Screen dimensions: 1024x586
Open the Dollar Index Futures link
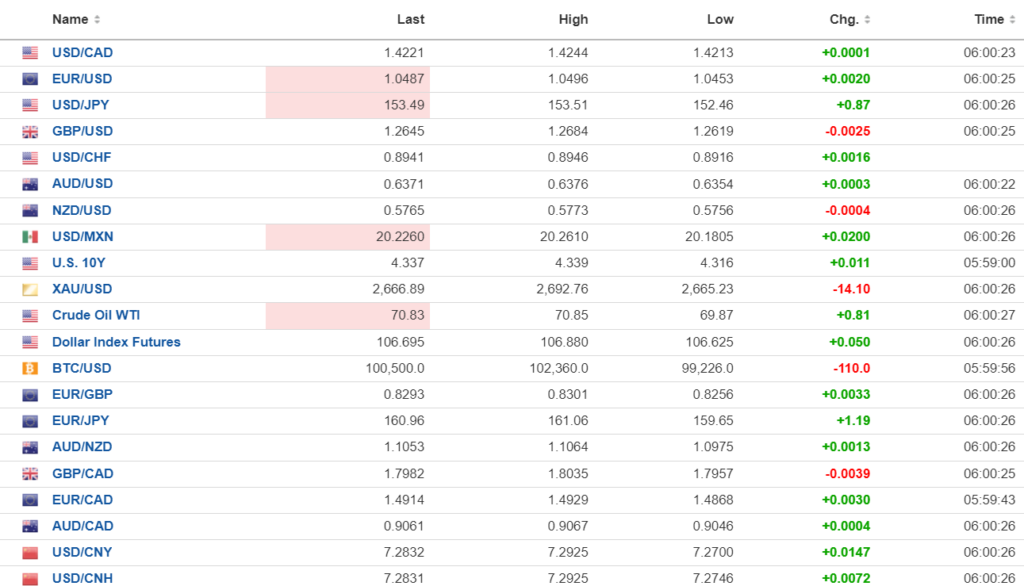[116, 342]
